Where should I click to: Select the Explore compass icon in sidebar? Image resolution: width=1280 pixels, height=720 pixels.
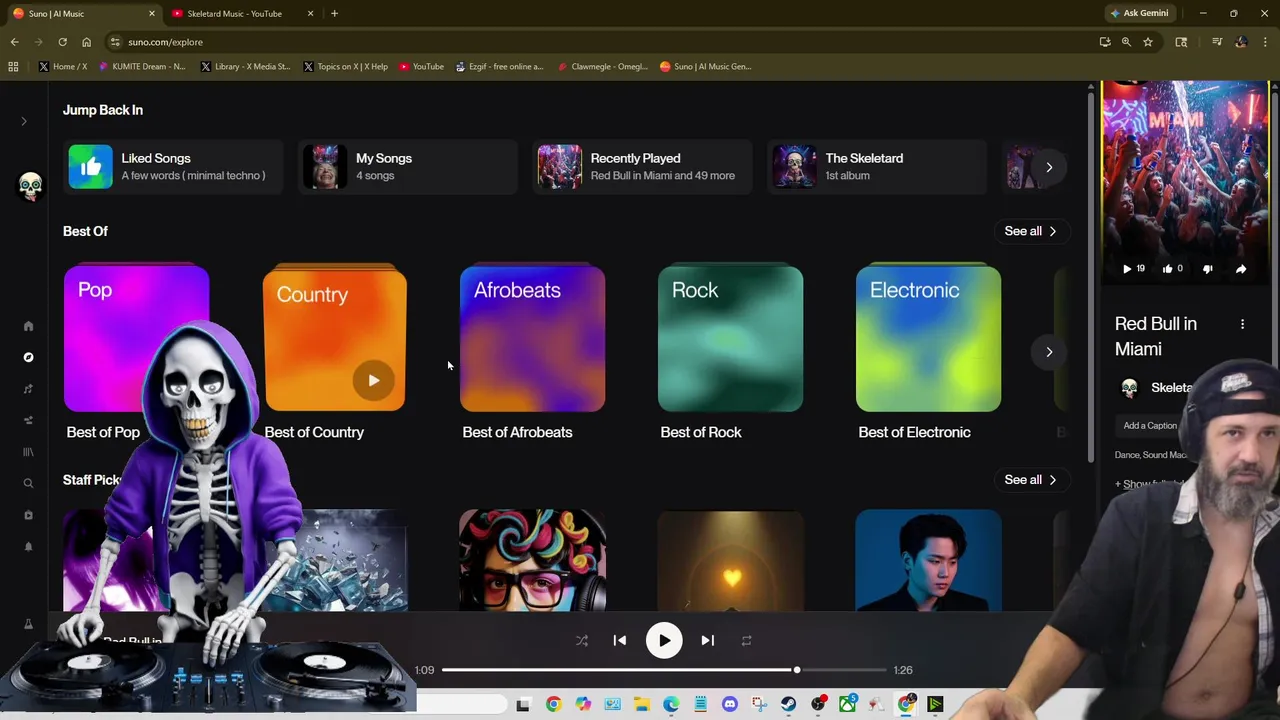28,357
